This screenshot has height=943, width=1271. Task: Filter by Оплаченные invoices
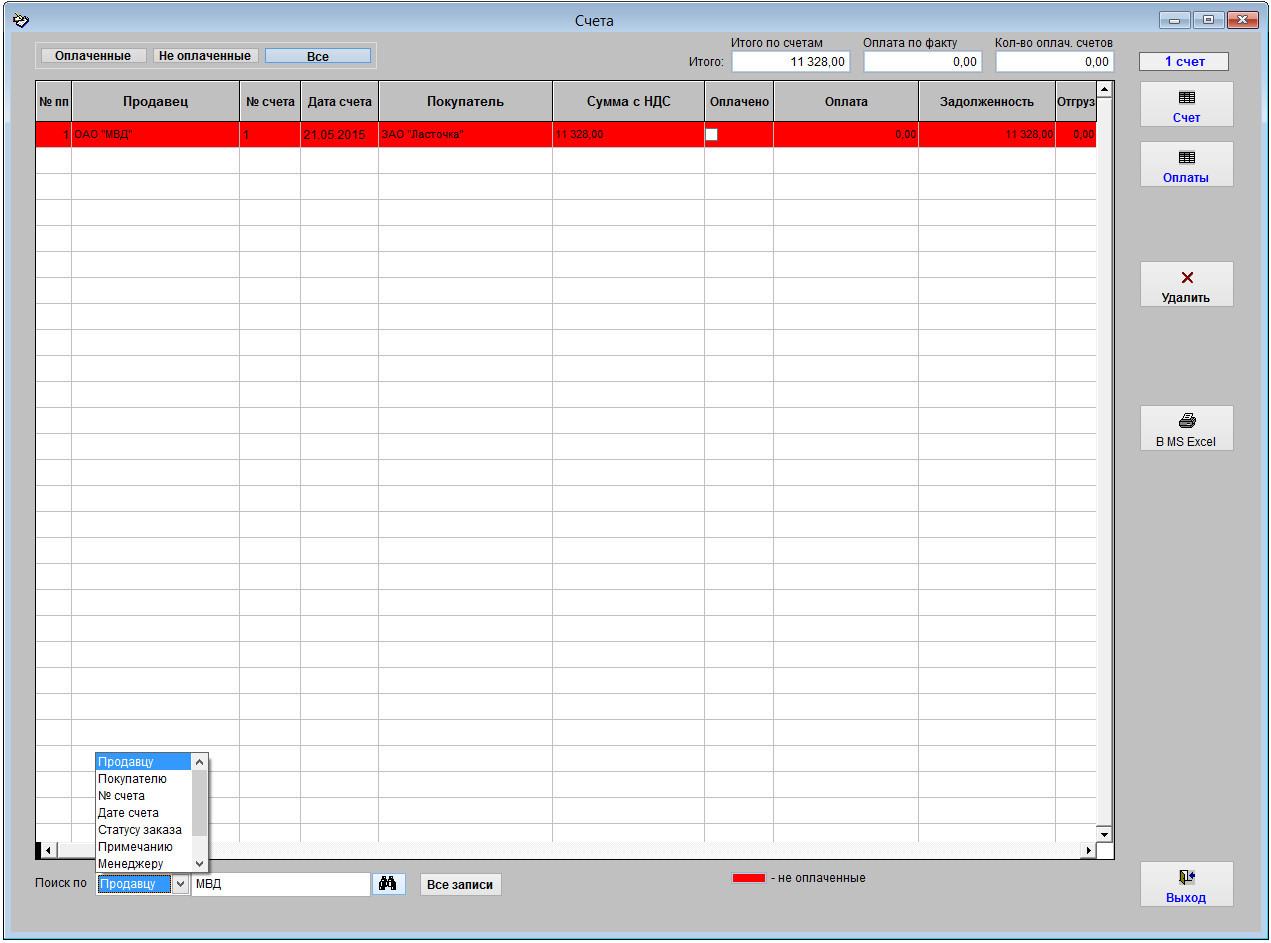tap(93, 56)
